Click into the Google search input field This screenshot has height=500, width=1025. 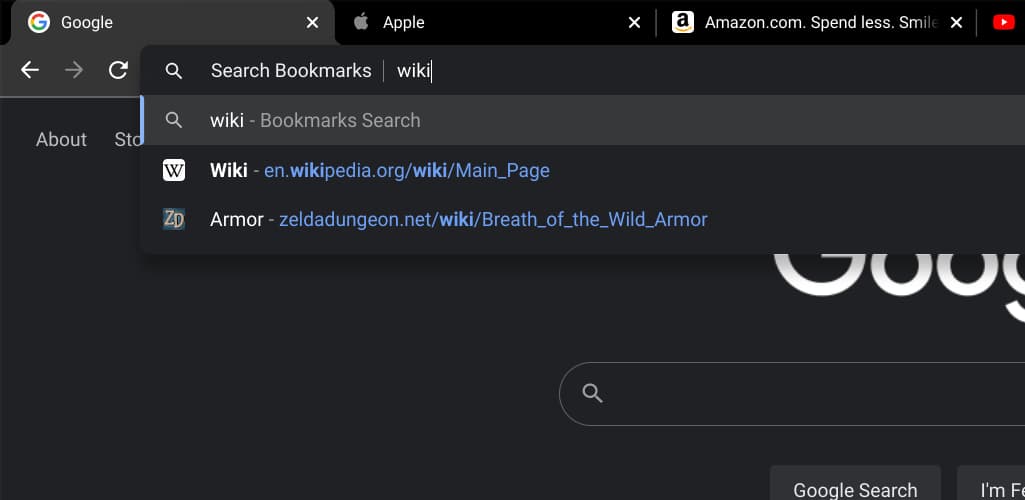coord(800,393)
